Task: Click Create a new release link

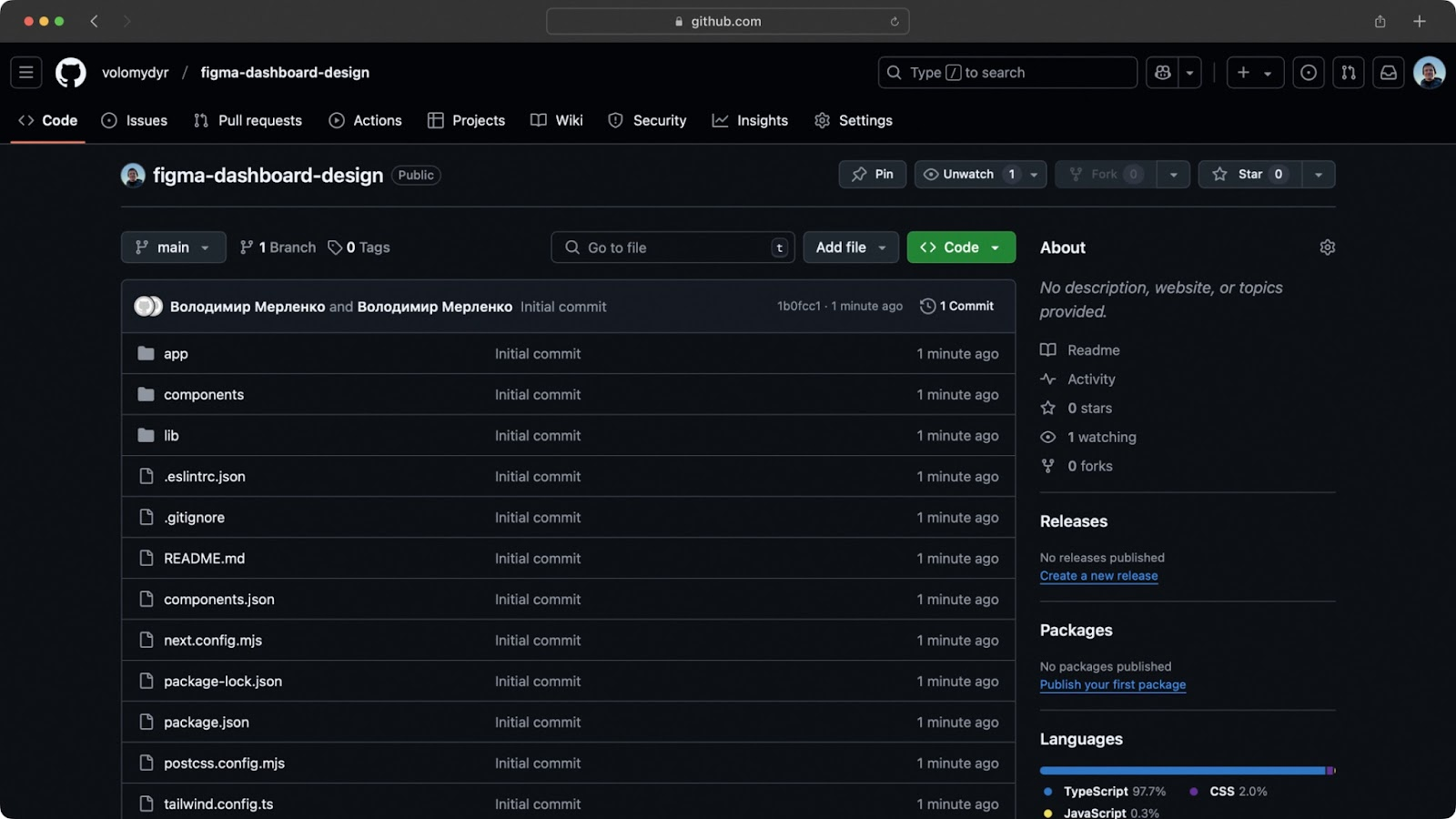Action: [x=1098, y=576]
